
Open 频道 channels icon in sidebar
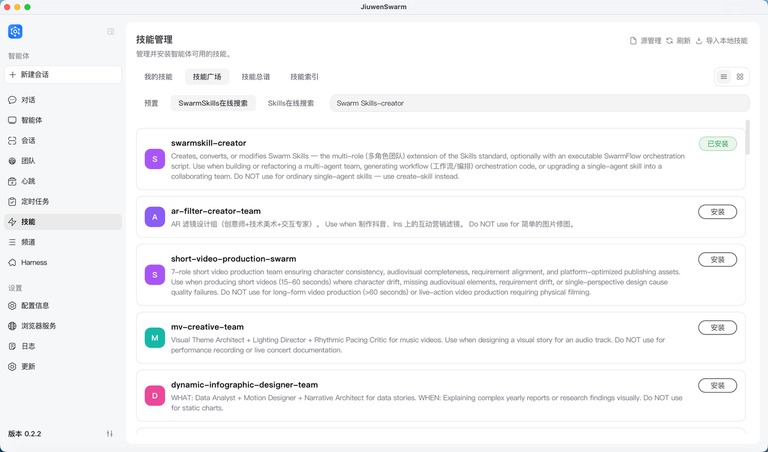[12, 242]
